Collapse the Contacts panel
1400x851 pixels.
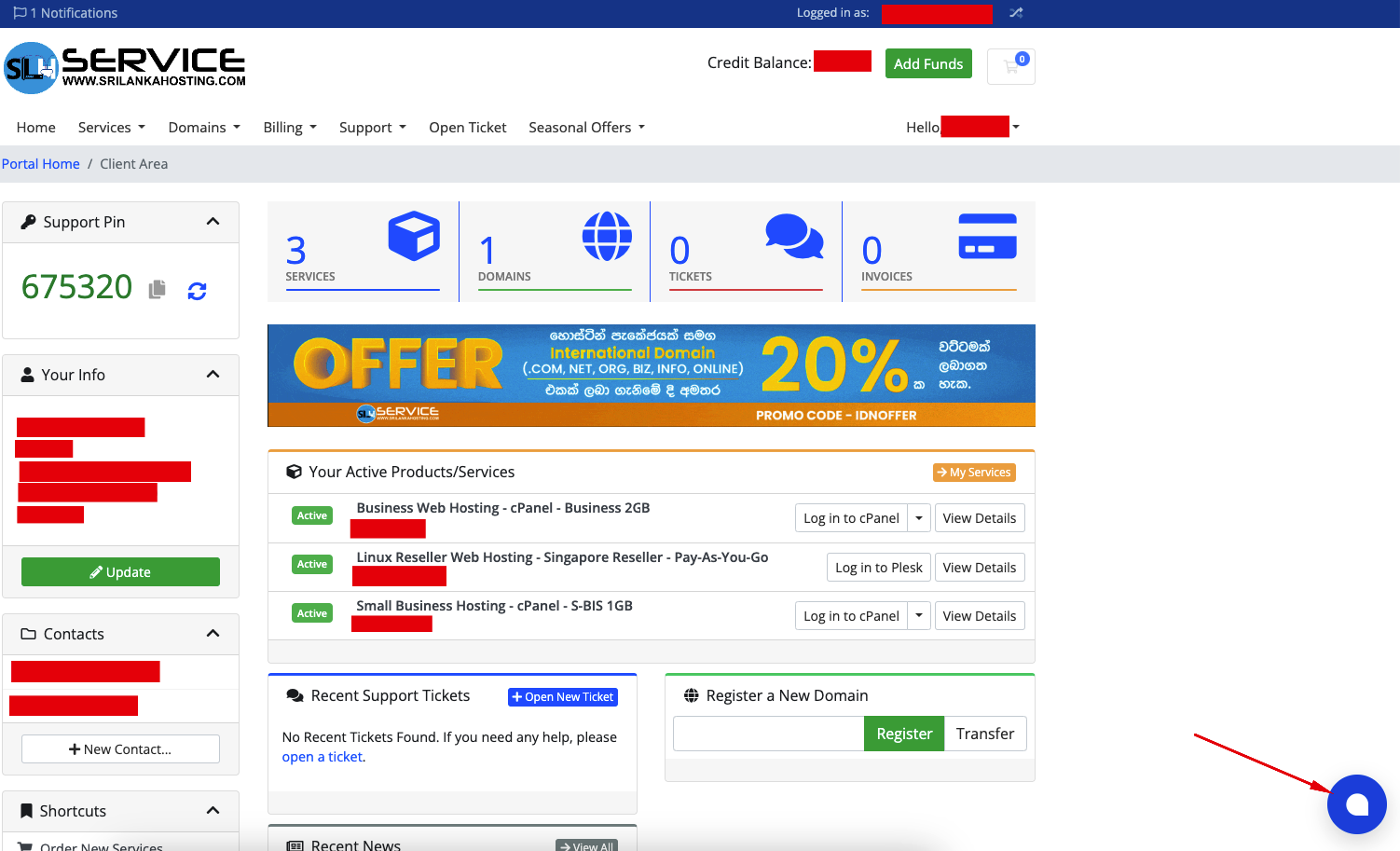[x=213, y=634]
